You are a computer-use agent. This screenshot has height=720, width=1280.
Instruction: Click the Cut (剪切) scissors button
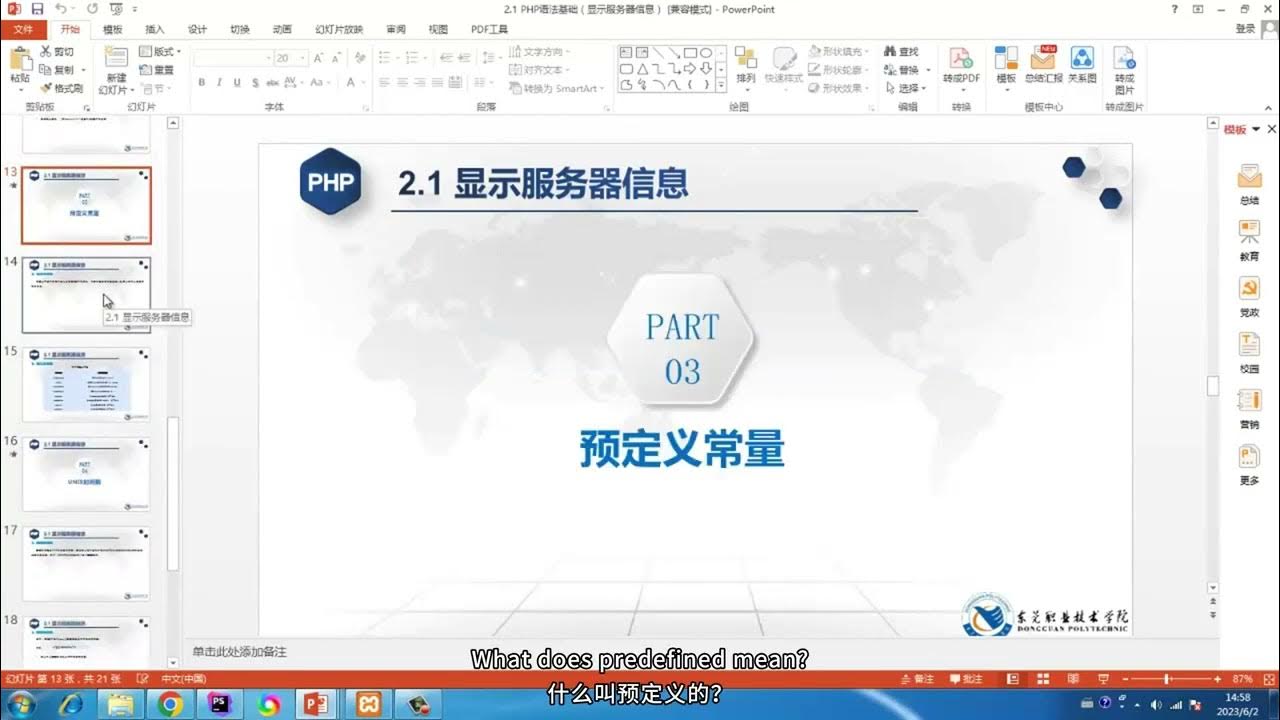coord(57,51)
